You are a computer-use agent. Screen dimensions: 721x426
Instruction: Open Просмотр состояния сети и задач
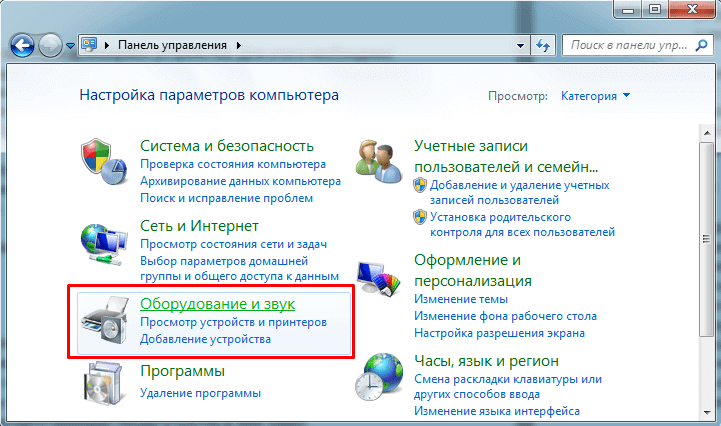[233, 244]
